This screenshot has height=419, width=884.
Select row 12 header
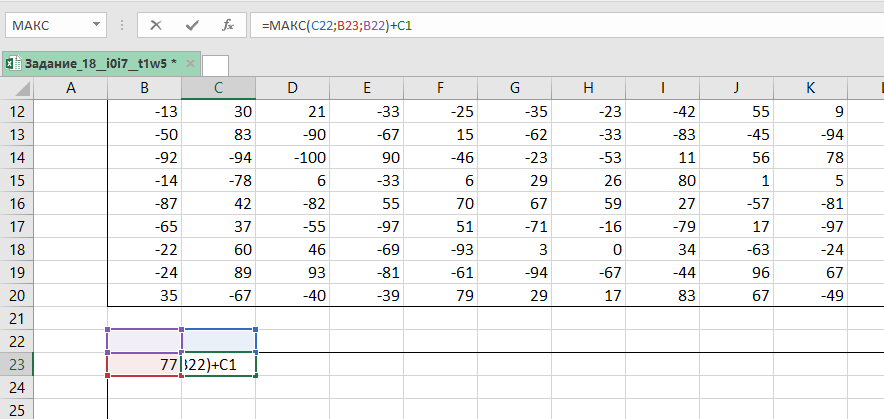pos(17,112)
